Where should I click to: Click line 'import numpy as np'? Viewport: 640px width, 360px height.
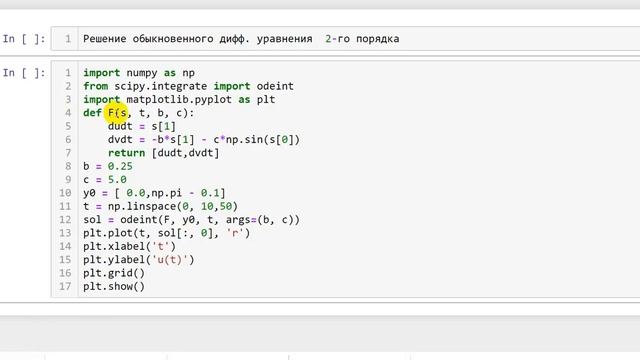coord(139,73)
